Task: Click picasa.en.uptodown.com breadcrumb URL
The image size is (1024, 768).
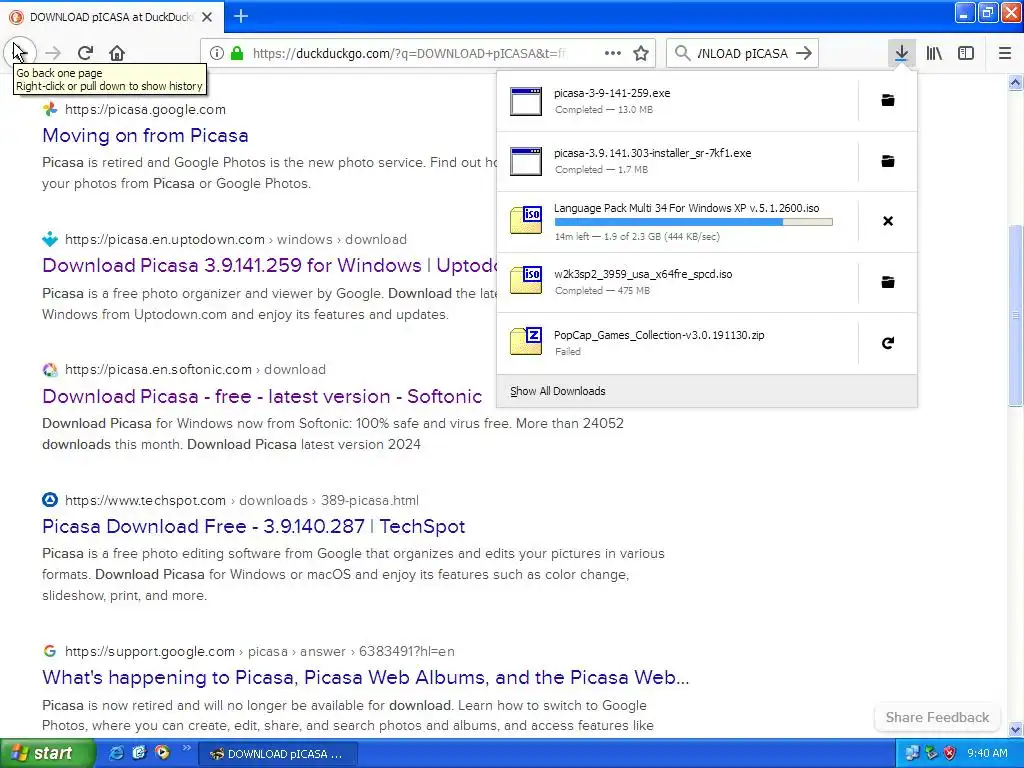Action: pos(236,239)
